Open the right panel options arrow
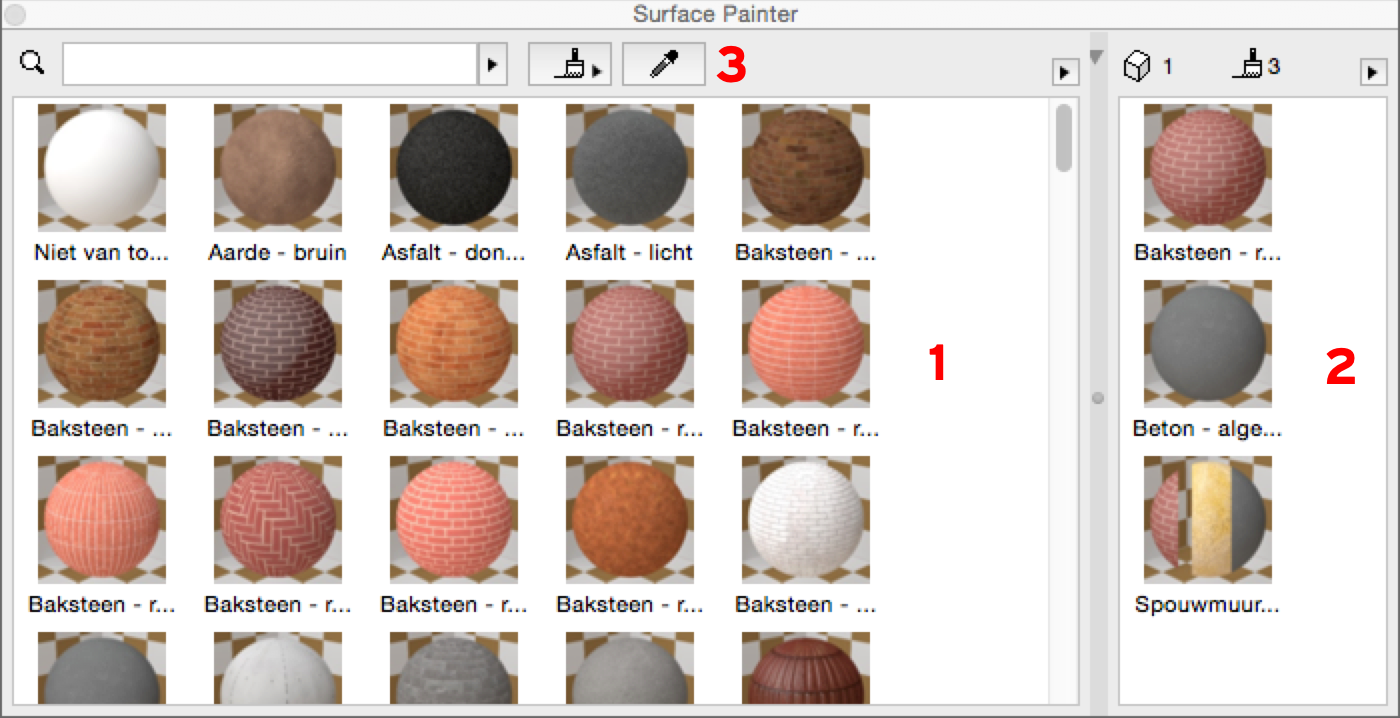 (1372, 73)
